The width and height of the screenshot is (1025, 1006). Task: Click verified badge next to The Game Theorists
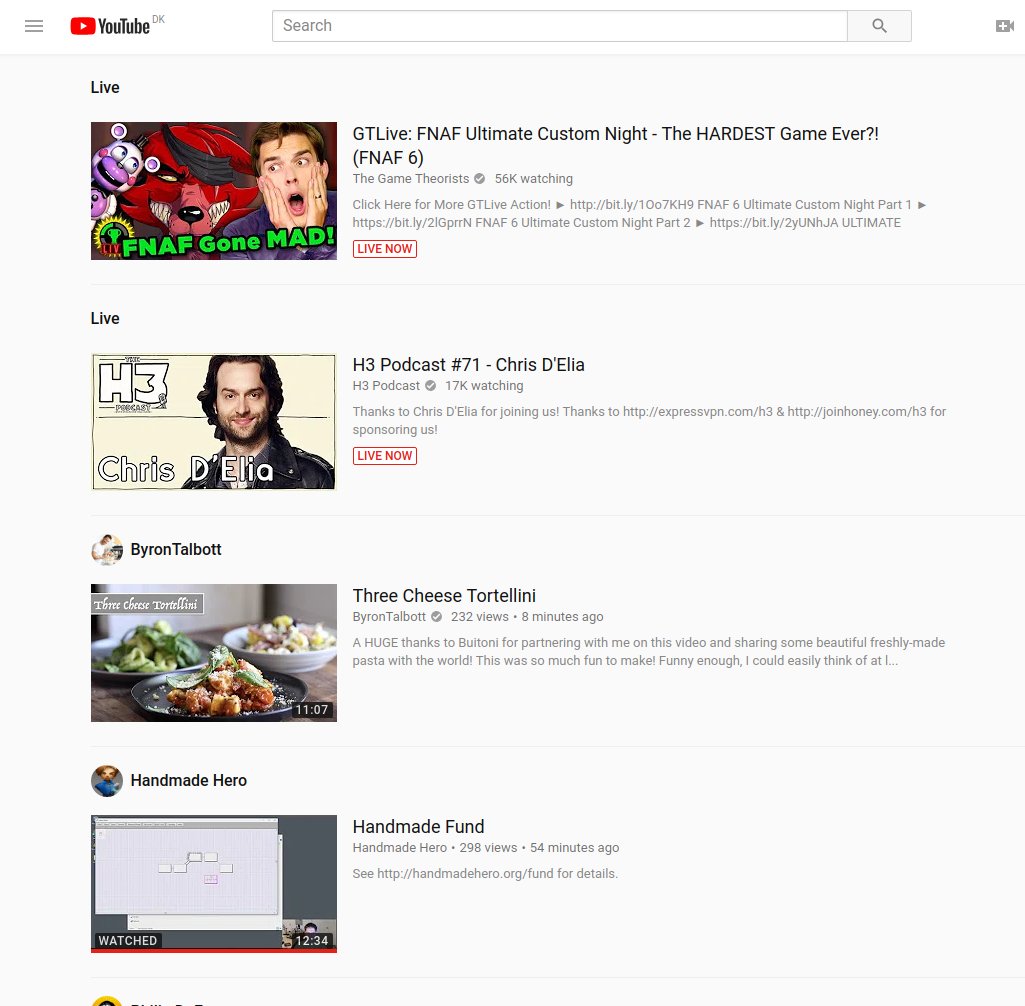tap(480, 178)
